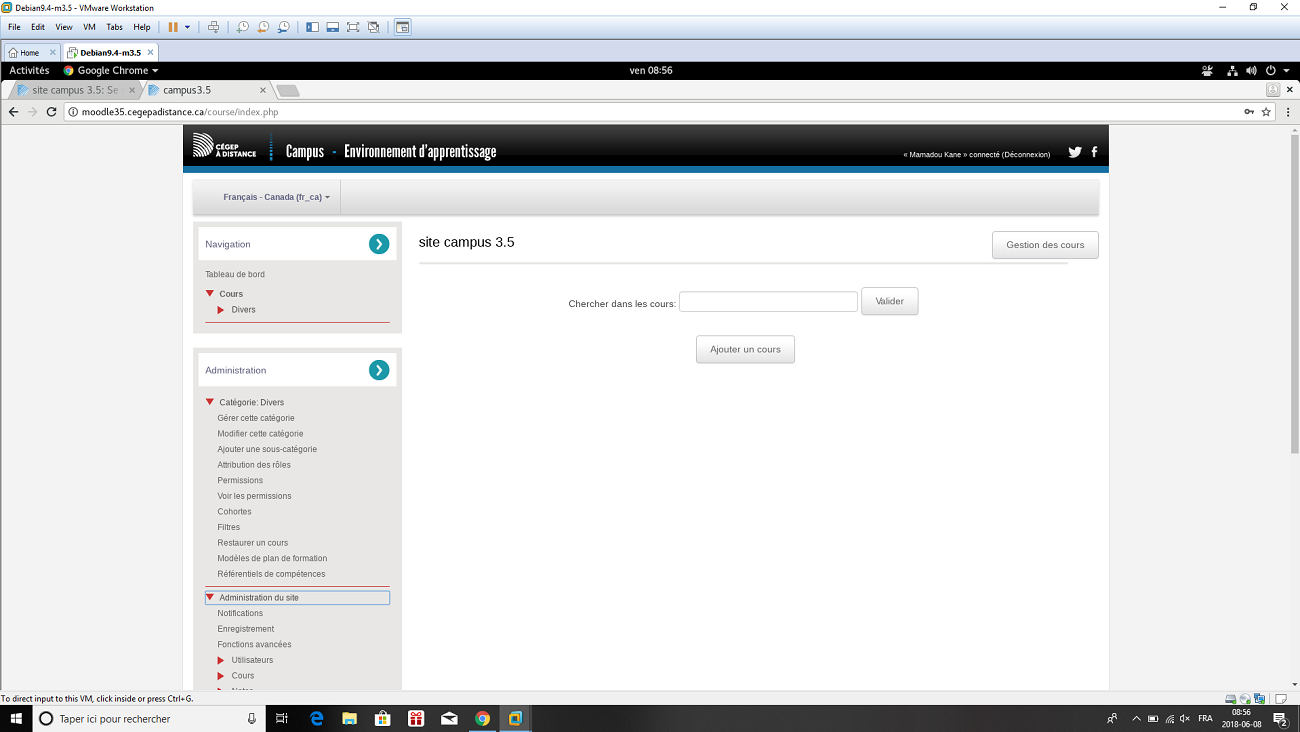Open the Facebook icon link
The height and width of the screenshot is (732, 1300).
click(x=1094, y=152)
